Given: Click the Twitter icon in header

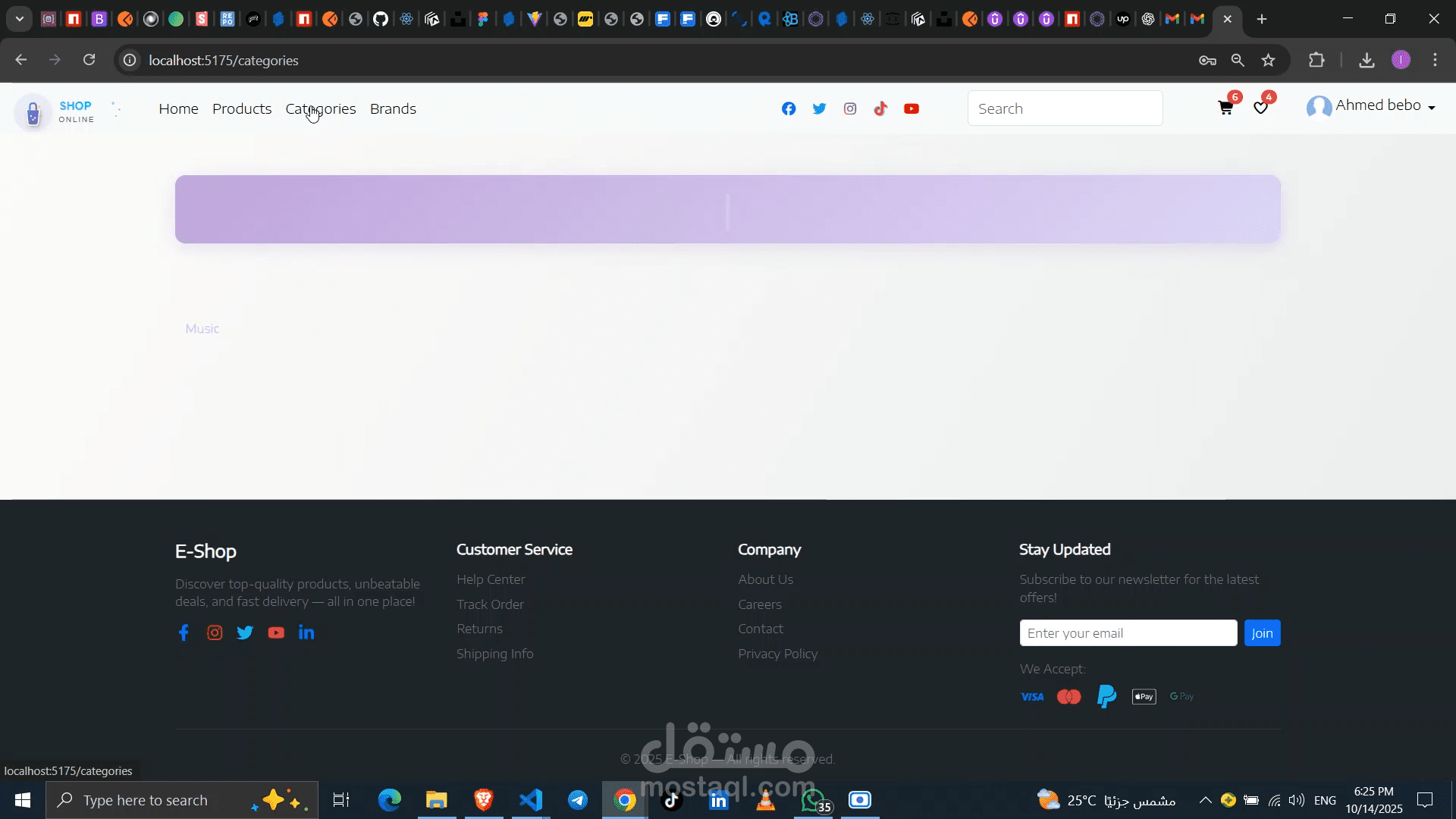Looking at the screenshot, I should (x=819, y=108).
